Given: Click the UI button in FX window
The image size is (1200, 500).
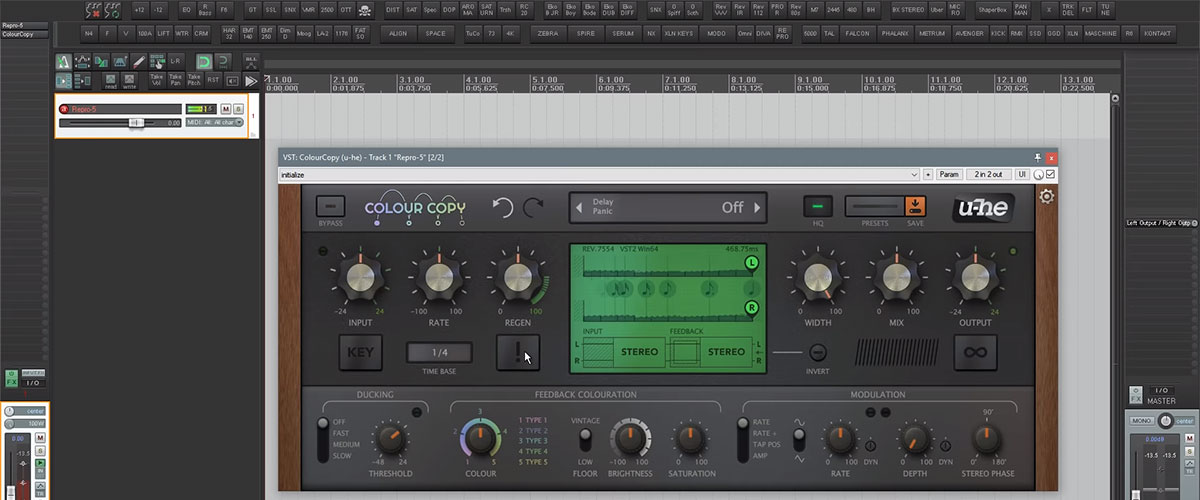Looking at the screenshot, I should tap(1022, 174).
